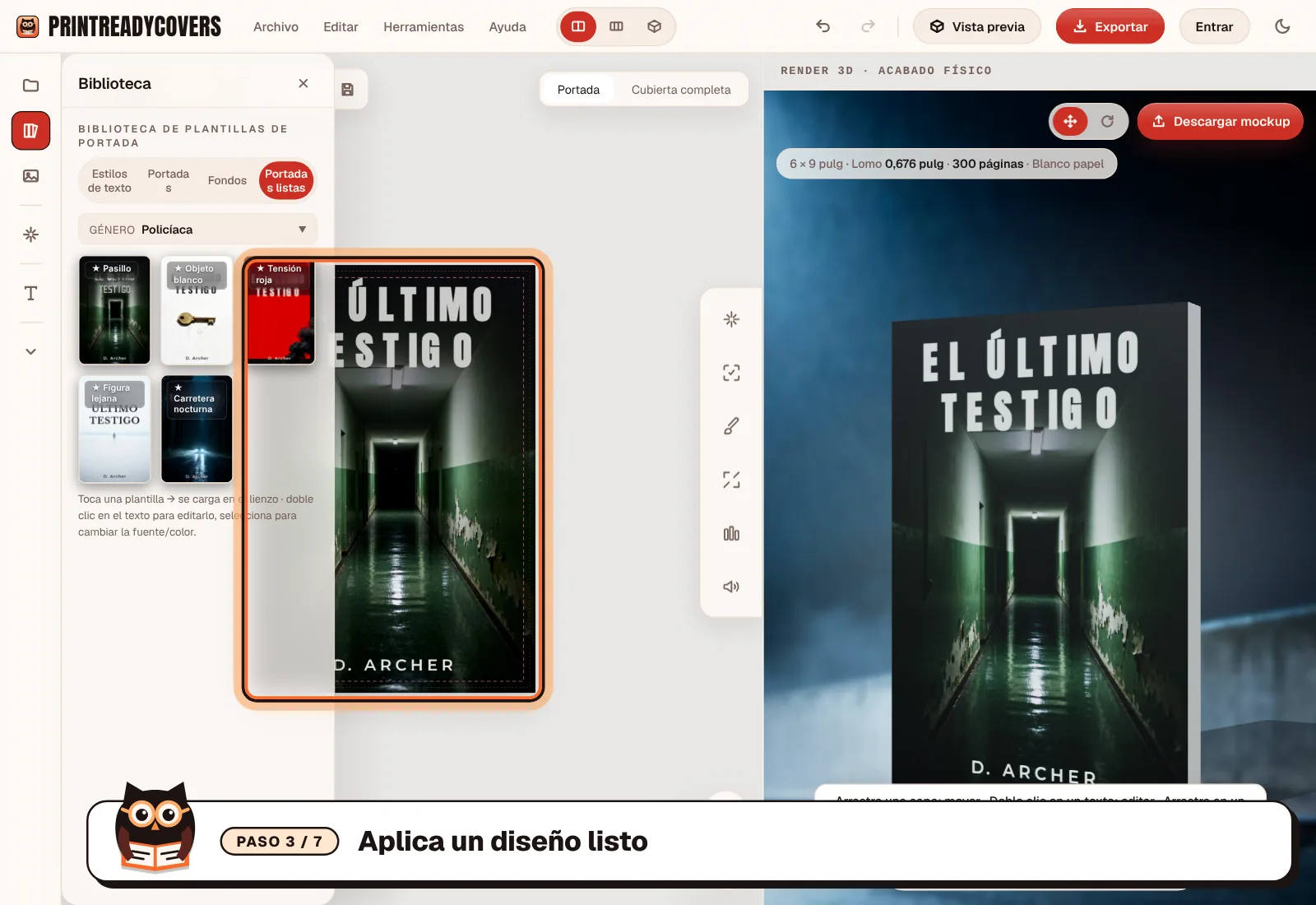Open the Editar menu

pos(341,26)
